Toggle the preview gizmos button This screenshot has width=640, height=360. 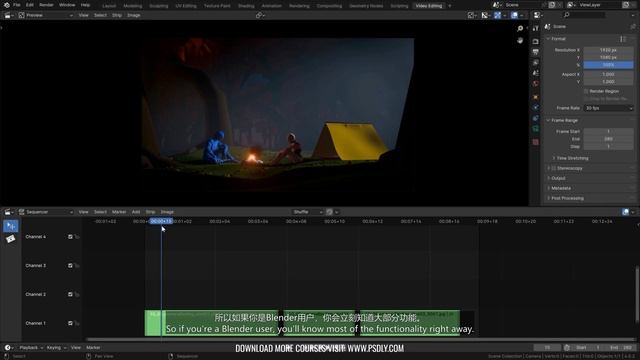(498, 15)
